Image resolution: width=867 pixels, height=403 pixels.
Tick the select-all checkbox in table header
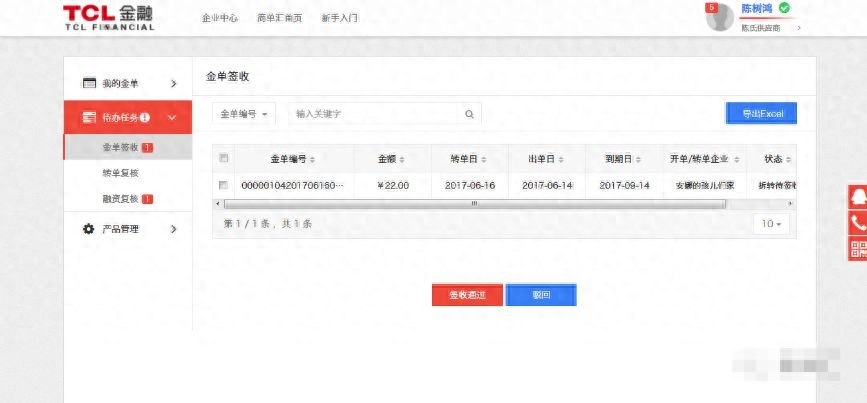[x=223, y=159]
